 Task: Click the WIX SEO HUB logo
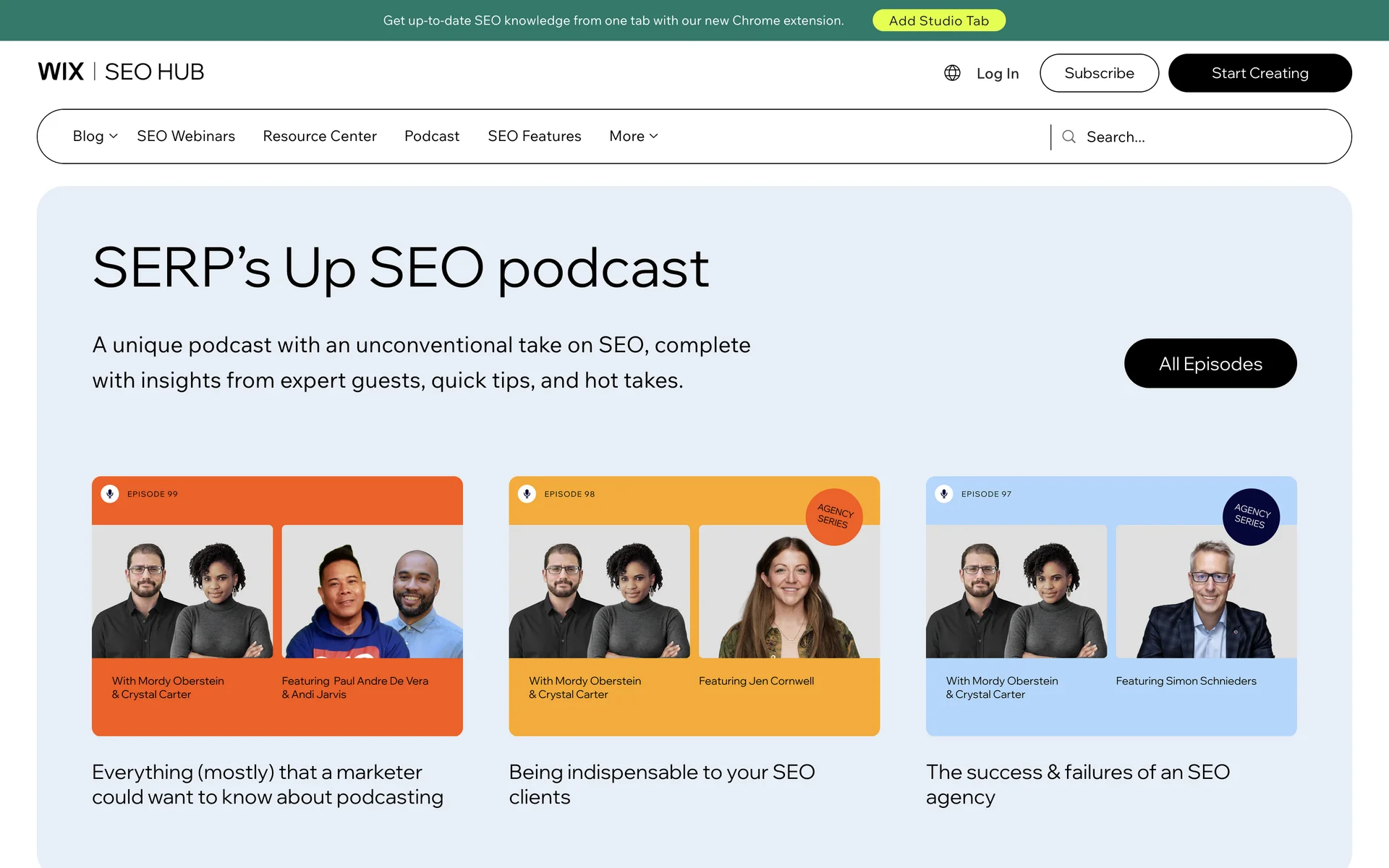point(121,72)
